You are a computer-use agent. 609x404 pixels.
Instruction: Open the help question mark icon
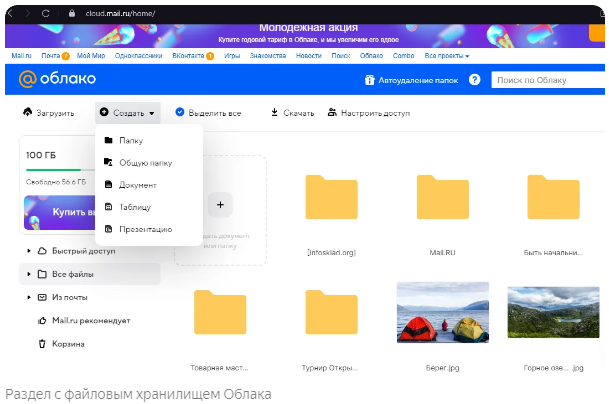coord(474,80)
